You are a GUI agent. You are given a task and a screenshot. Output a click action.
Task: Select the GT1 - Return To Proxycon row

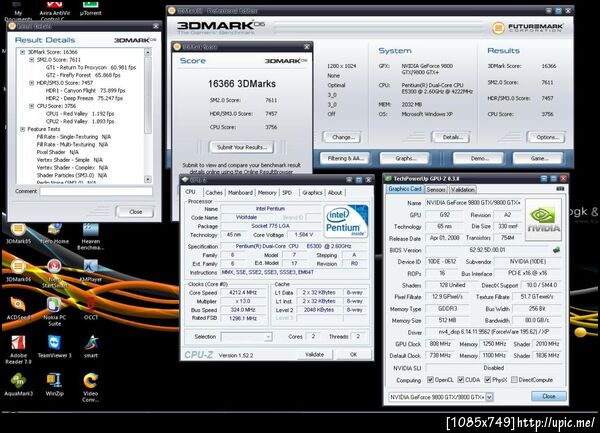pyautogui.click(x=91, y=67)
